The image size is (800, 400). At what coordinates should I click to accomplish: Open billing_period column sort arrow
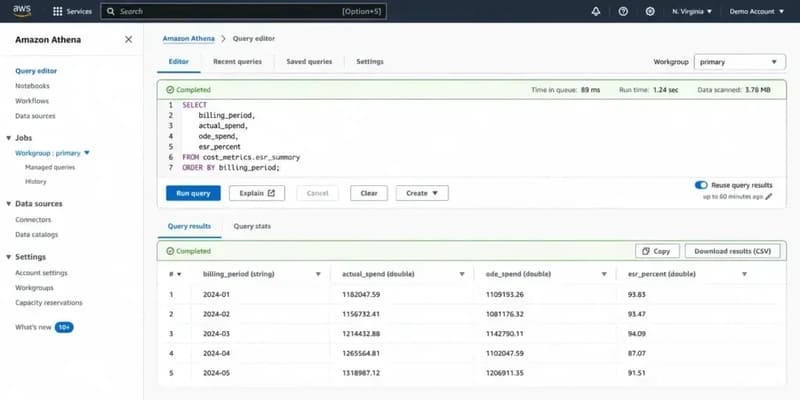[318, 274]
